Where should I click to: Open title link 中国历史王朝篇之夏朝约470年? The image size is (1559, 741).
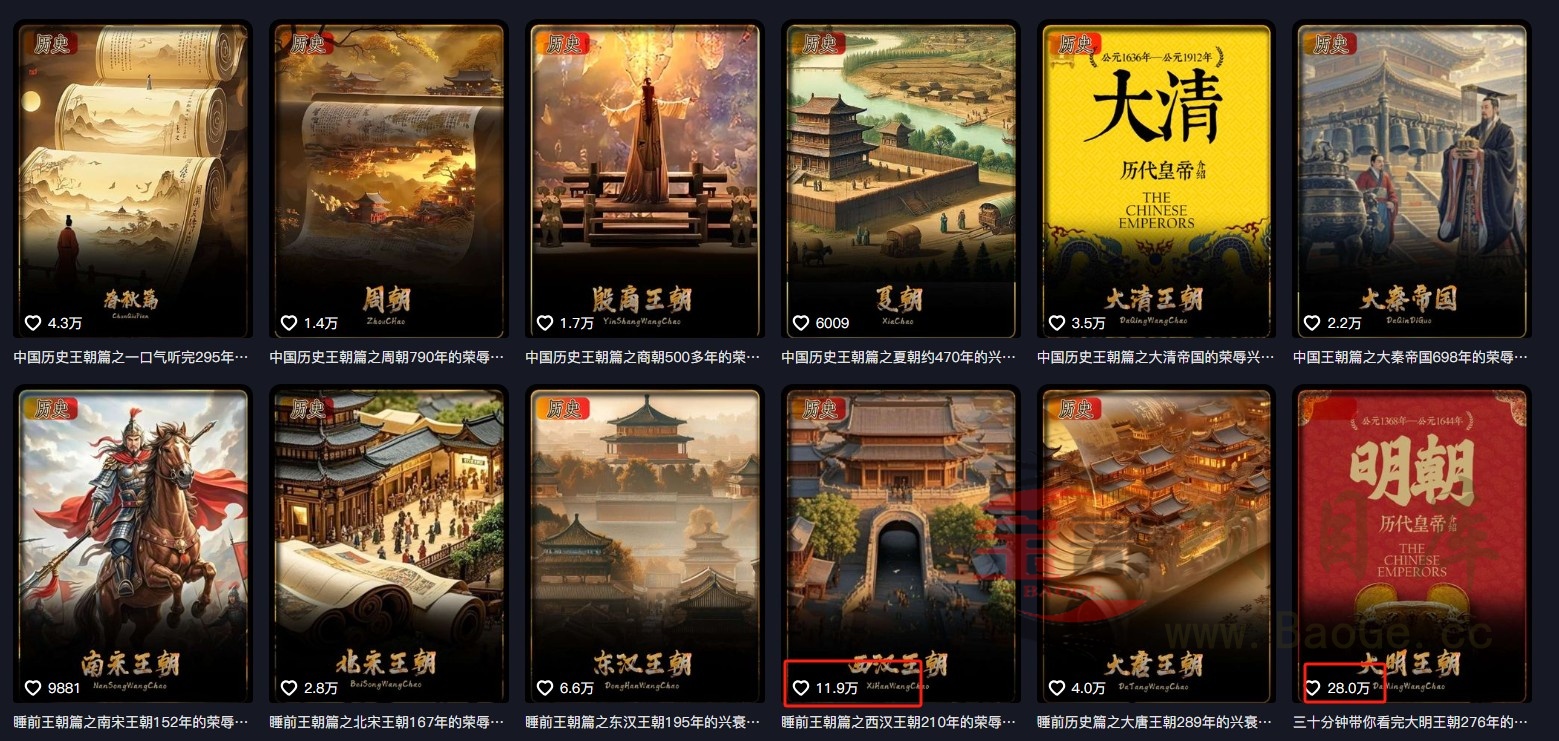899,357
